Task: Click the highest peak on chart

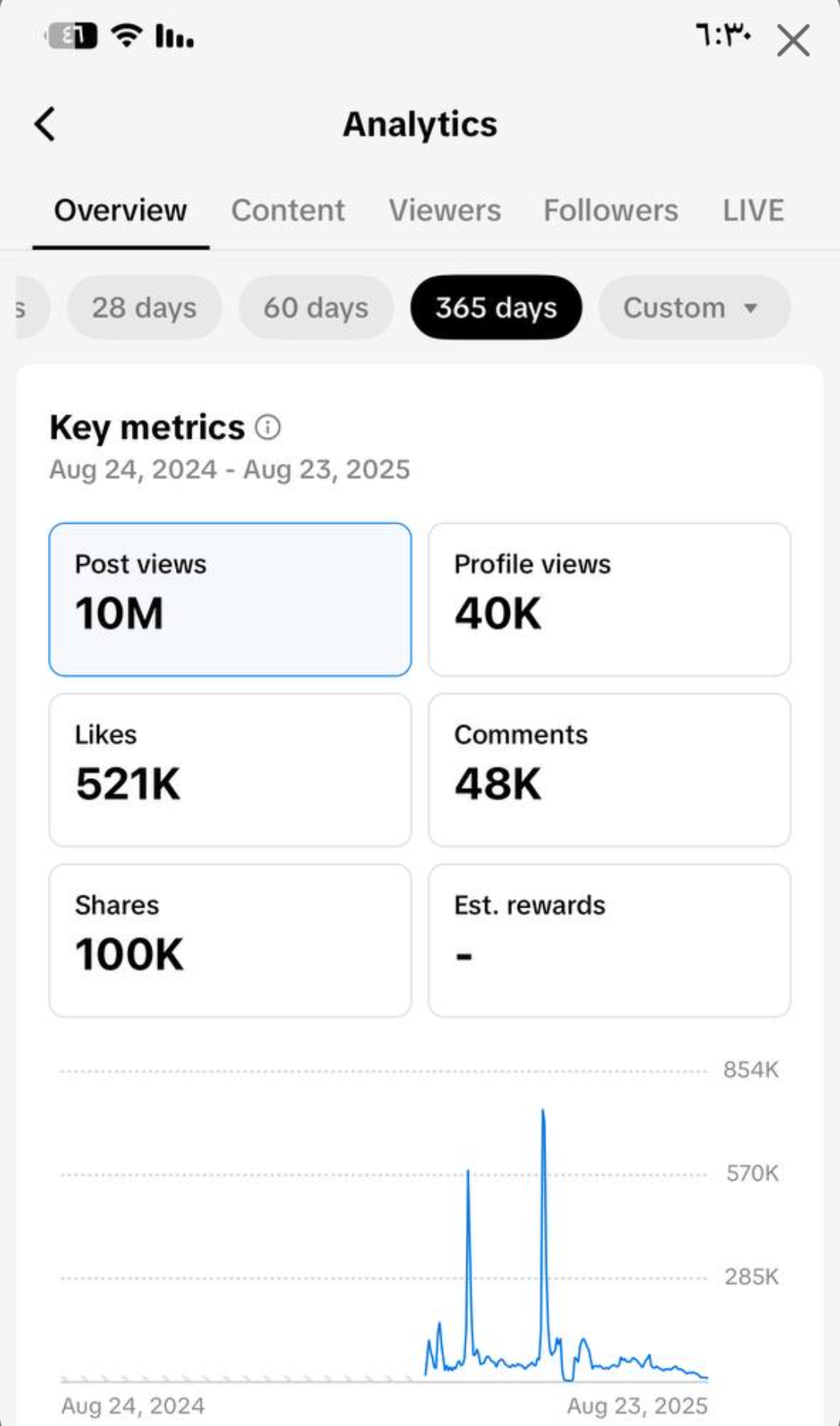Action: click(543, 1112)
